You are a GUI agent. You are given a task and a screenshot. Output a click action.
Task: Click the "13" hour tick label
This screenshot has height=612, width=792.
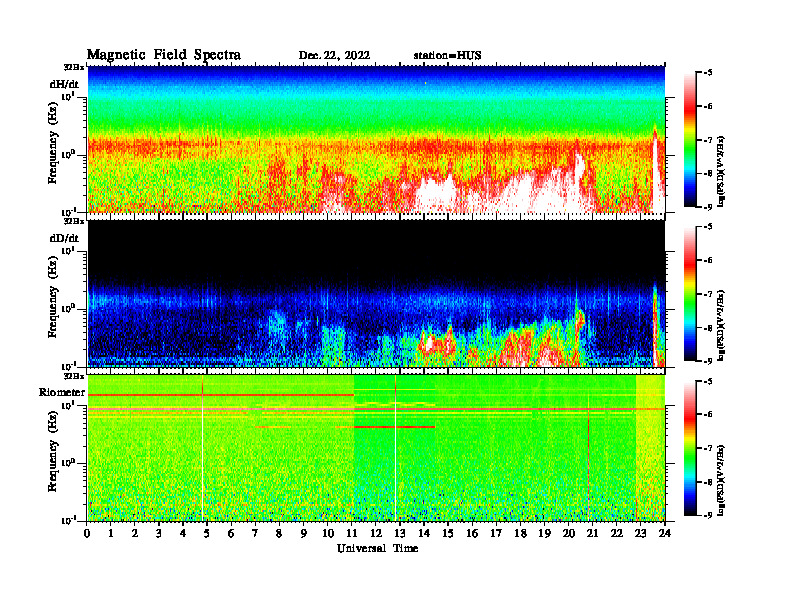pyautogui.click(x=400, y=534)
